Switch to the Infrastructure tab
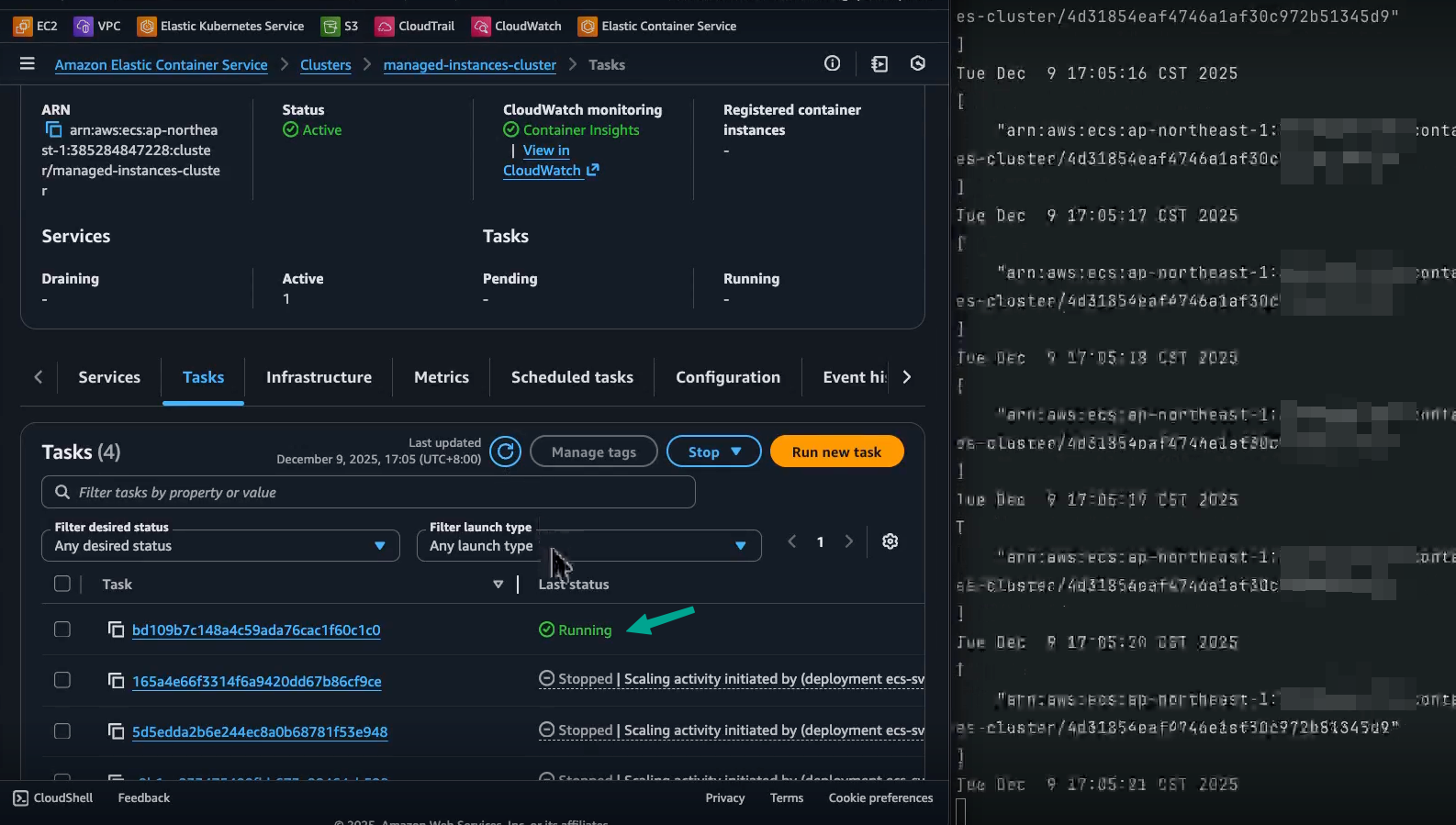 319,377
